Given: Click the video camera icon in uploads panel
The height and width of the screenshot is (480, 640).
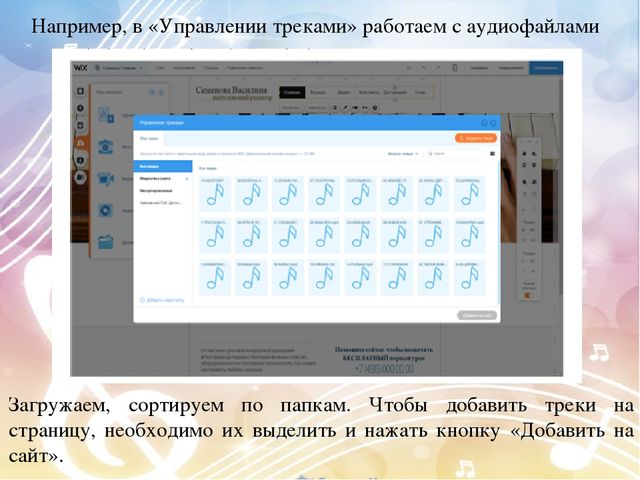Looking at the screenshot, I should coord(106,179).
